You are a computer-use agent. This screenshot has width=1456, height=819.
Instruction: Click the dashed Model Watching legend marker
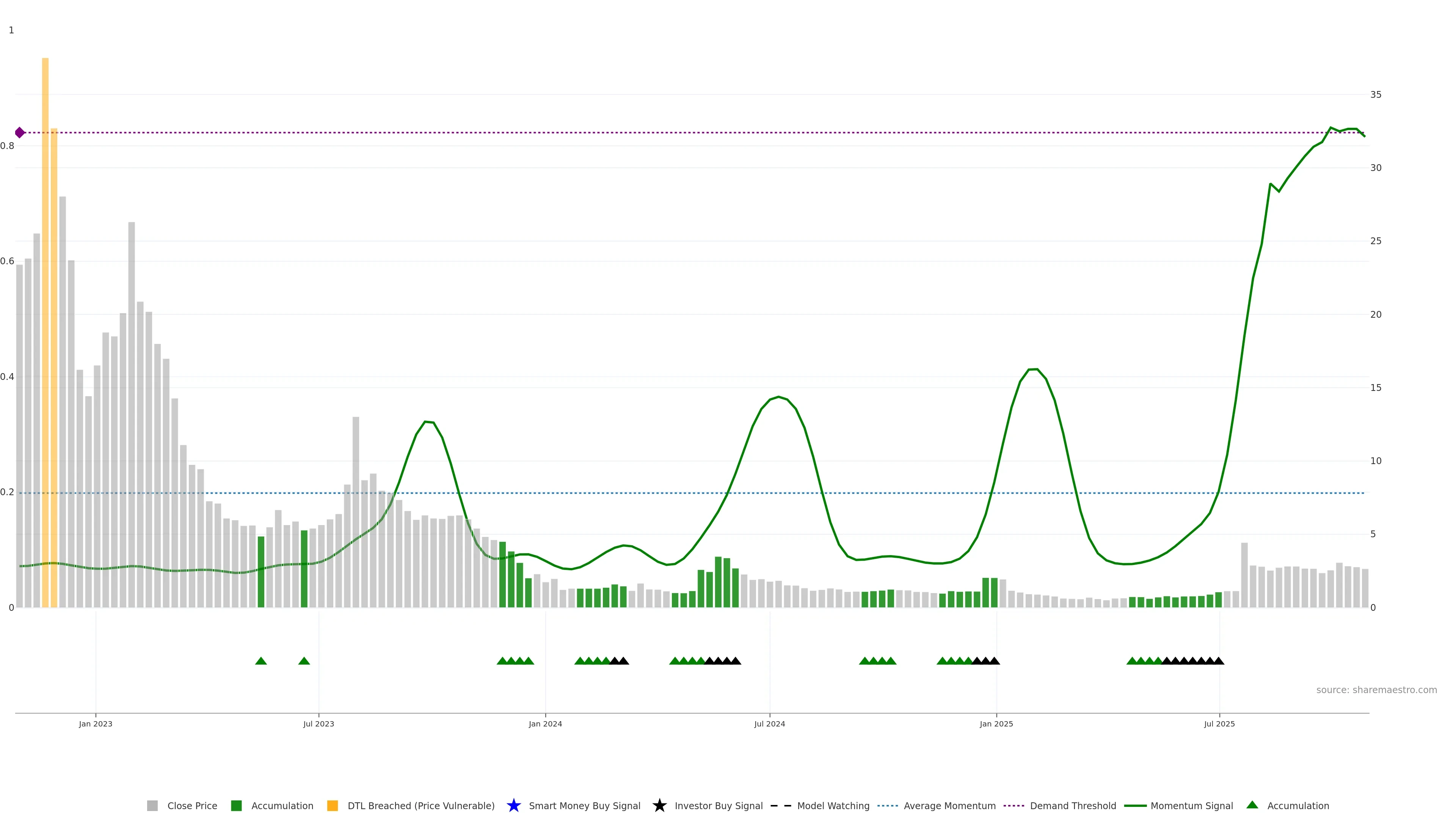pyautogui.click(x=781, y=806)
